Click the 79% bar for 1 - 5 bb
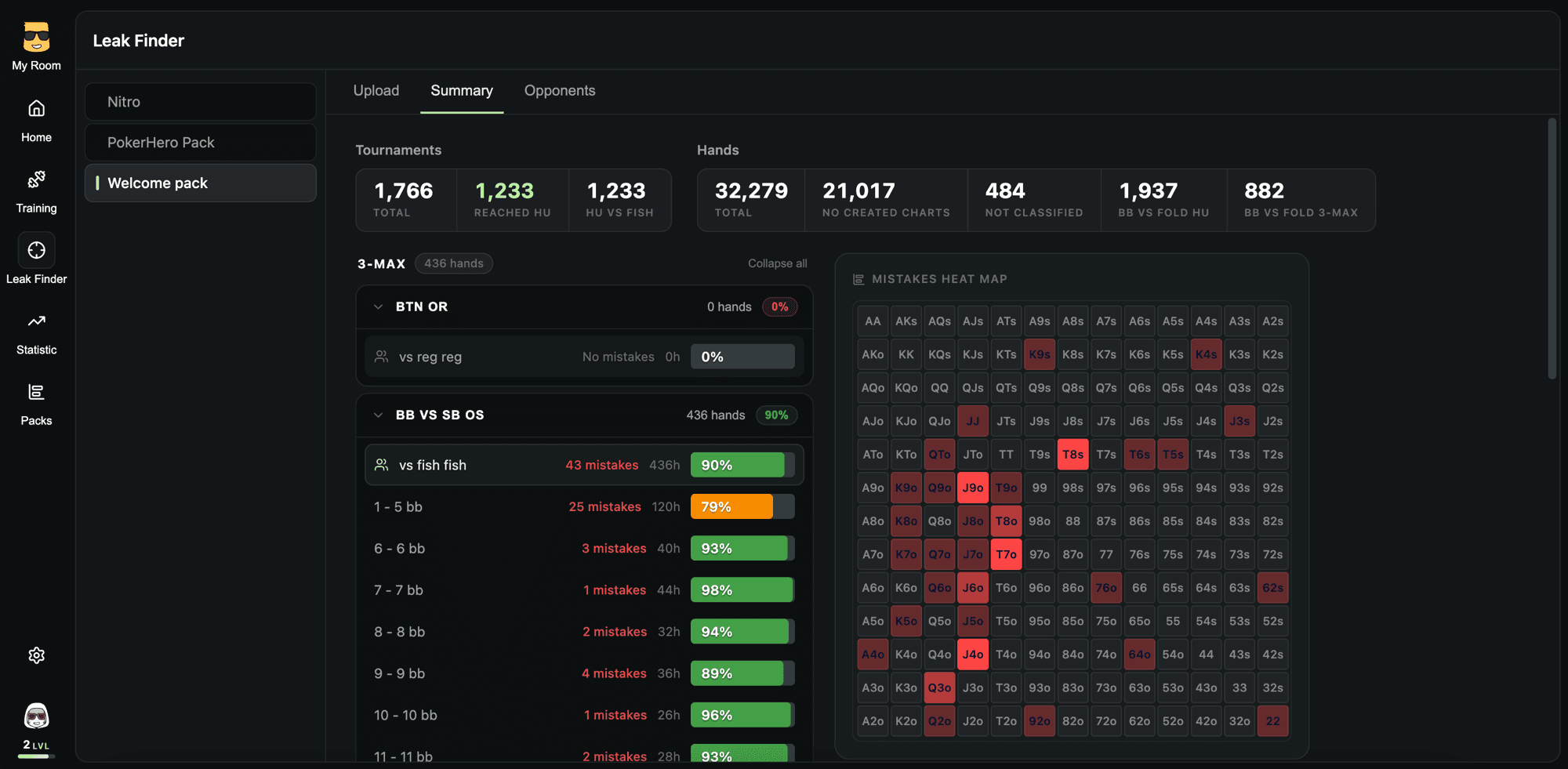The image size is (1568, 769). [x=742, y=506]
